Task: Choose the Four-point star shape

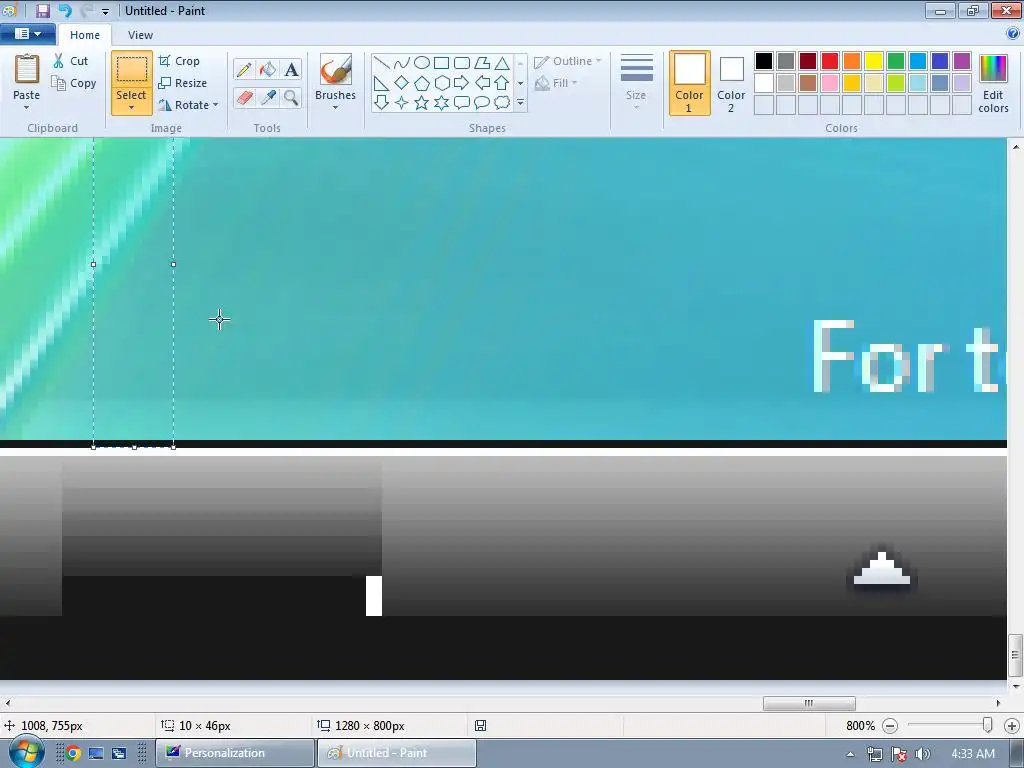Action: tap(402, 103)
